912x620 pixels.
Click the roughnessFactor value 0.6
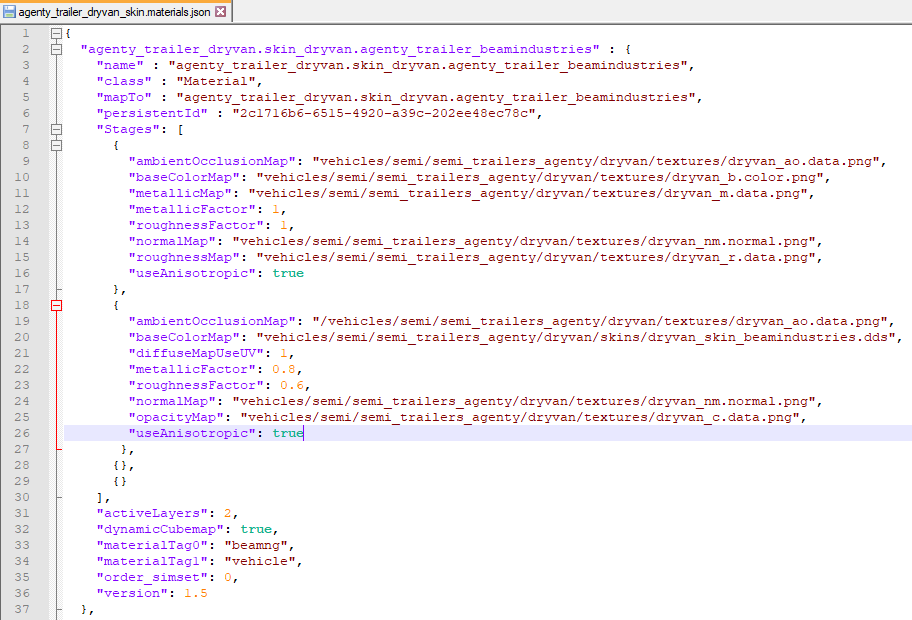click(x=292, y=385)
